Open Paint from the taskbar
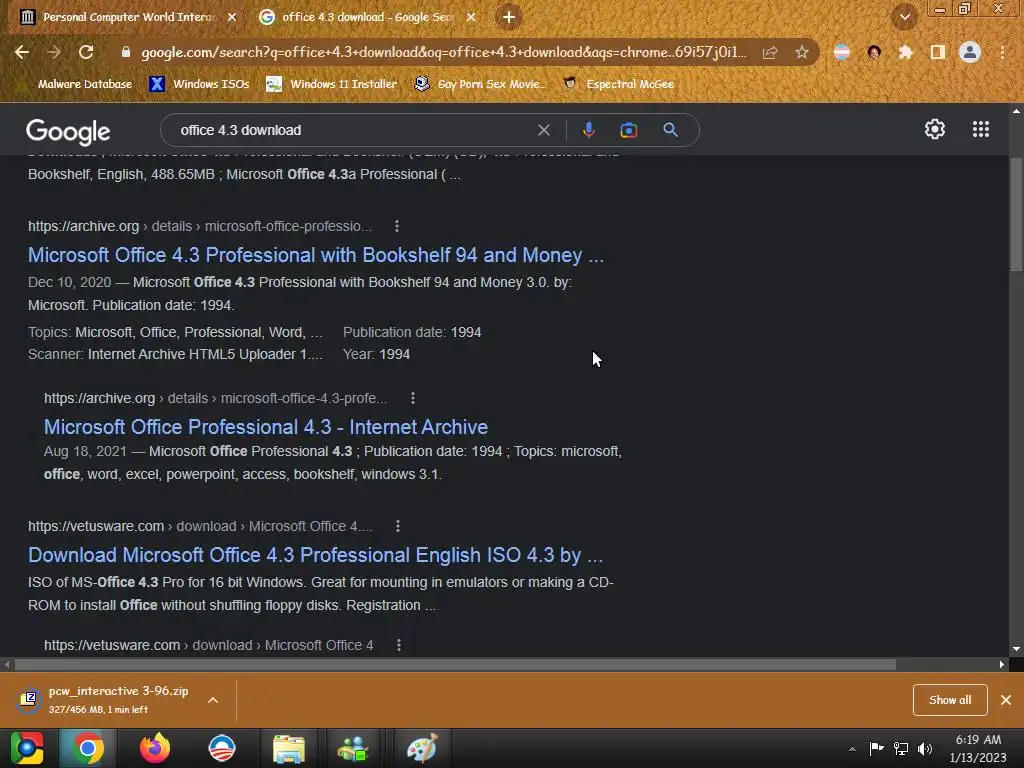Viewport: 1024px width, 768px height. click(422, 748)
